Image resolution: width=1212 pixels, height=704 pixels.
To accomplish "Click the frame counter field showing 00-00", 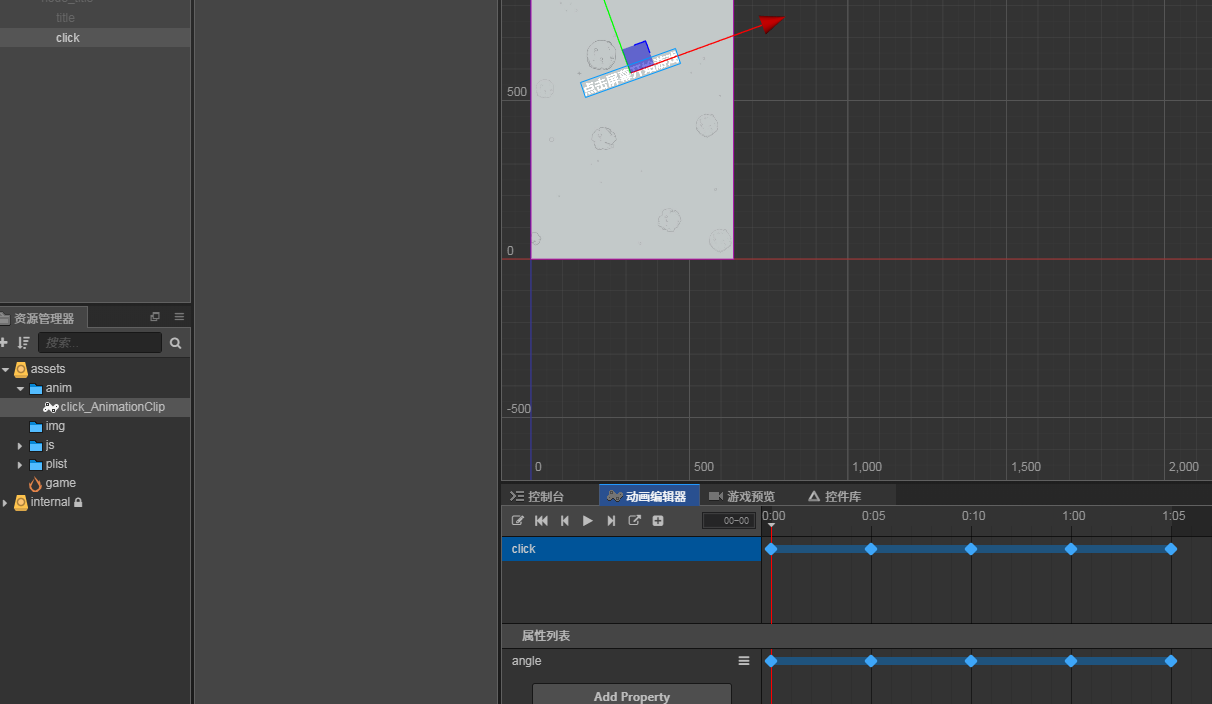I will pos(728,521).
